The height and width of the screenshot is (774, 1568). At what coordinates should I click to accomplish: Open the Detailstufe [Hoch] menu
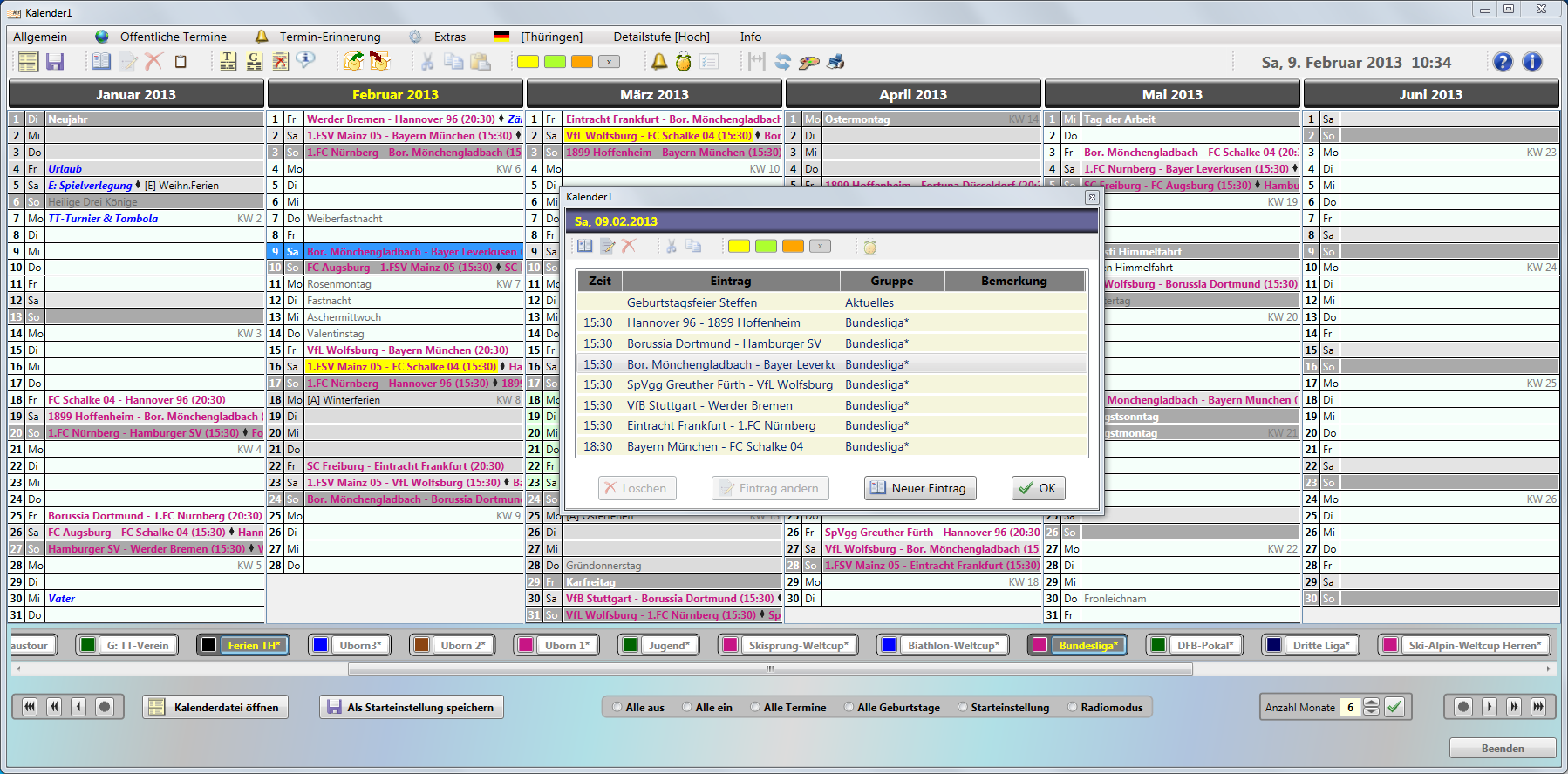(x=661, y=37)
